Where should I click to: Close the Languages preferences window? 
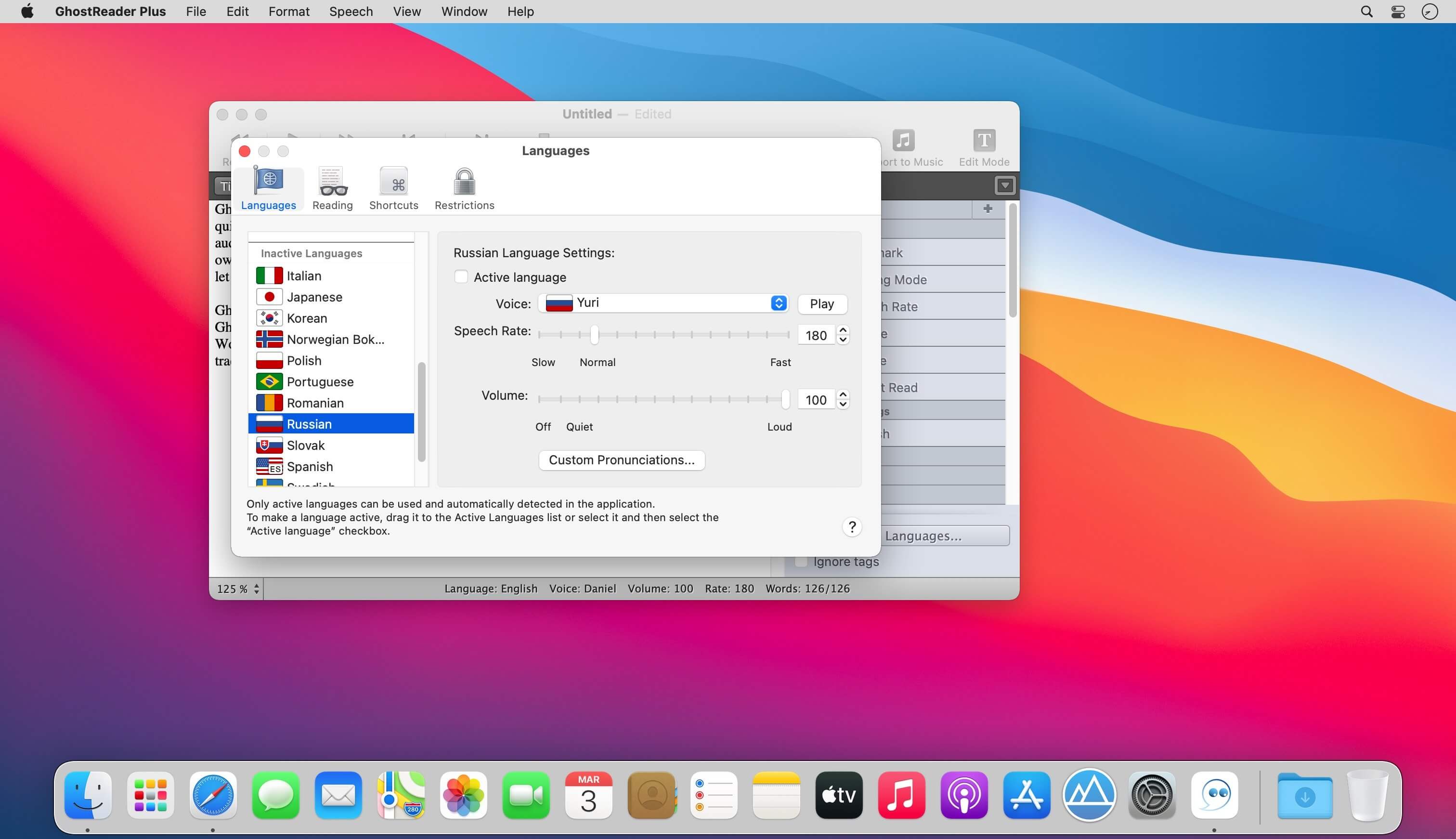pos(245,151)
